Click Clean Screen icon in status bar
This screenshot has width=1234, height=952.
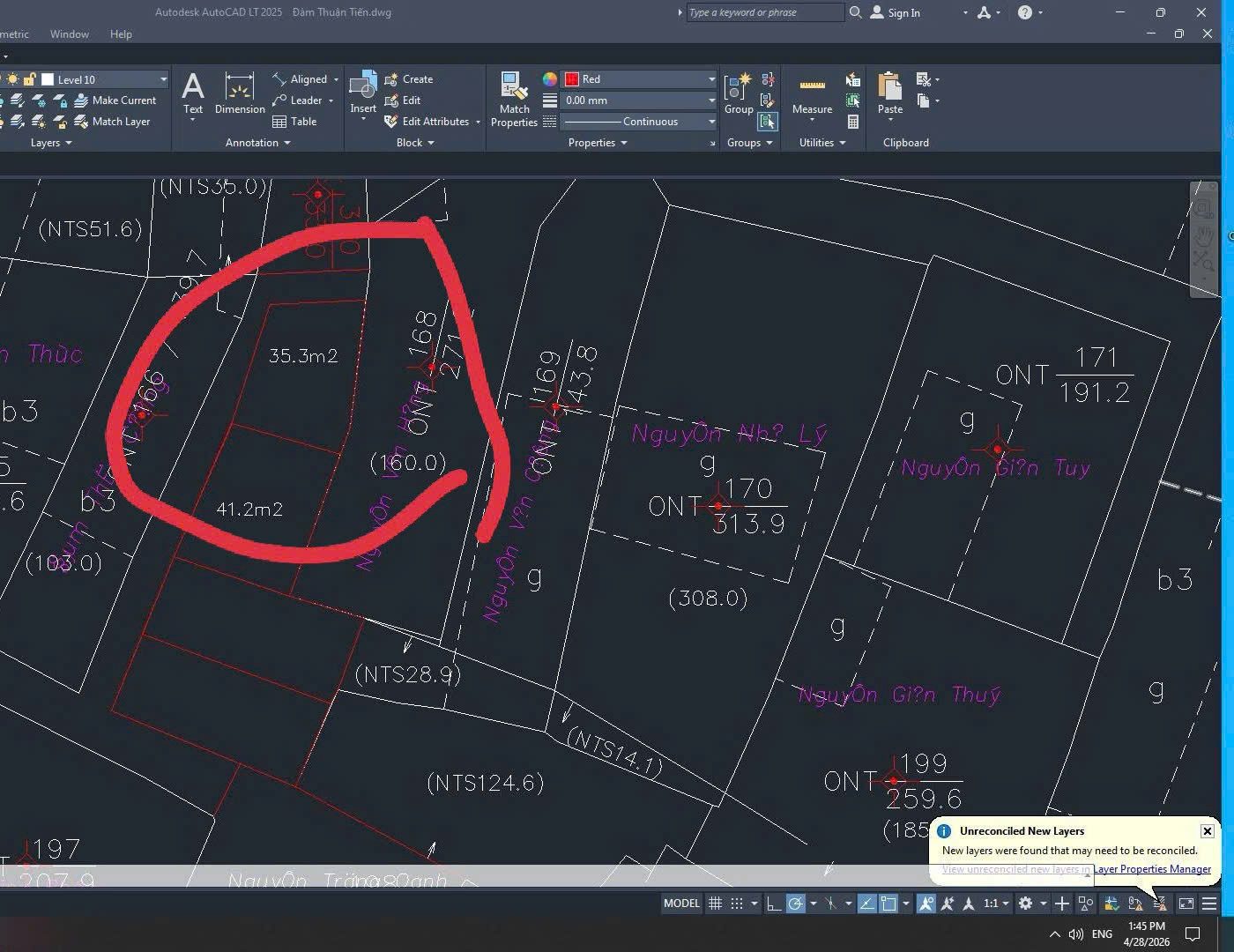[1186, 904]
